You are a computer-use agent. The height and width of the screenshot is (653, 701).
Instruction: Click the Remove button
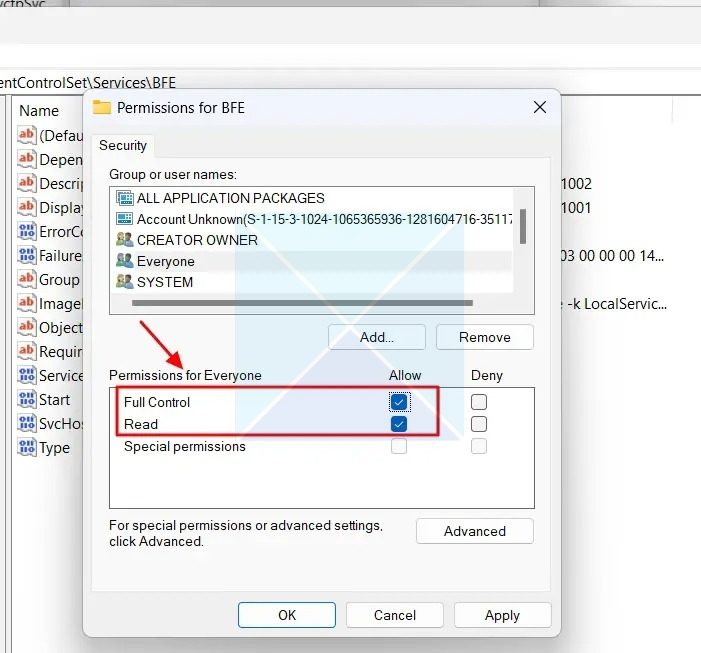click(485, 337)
